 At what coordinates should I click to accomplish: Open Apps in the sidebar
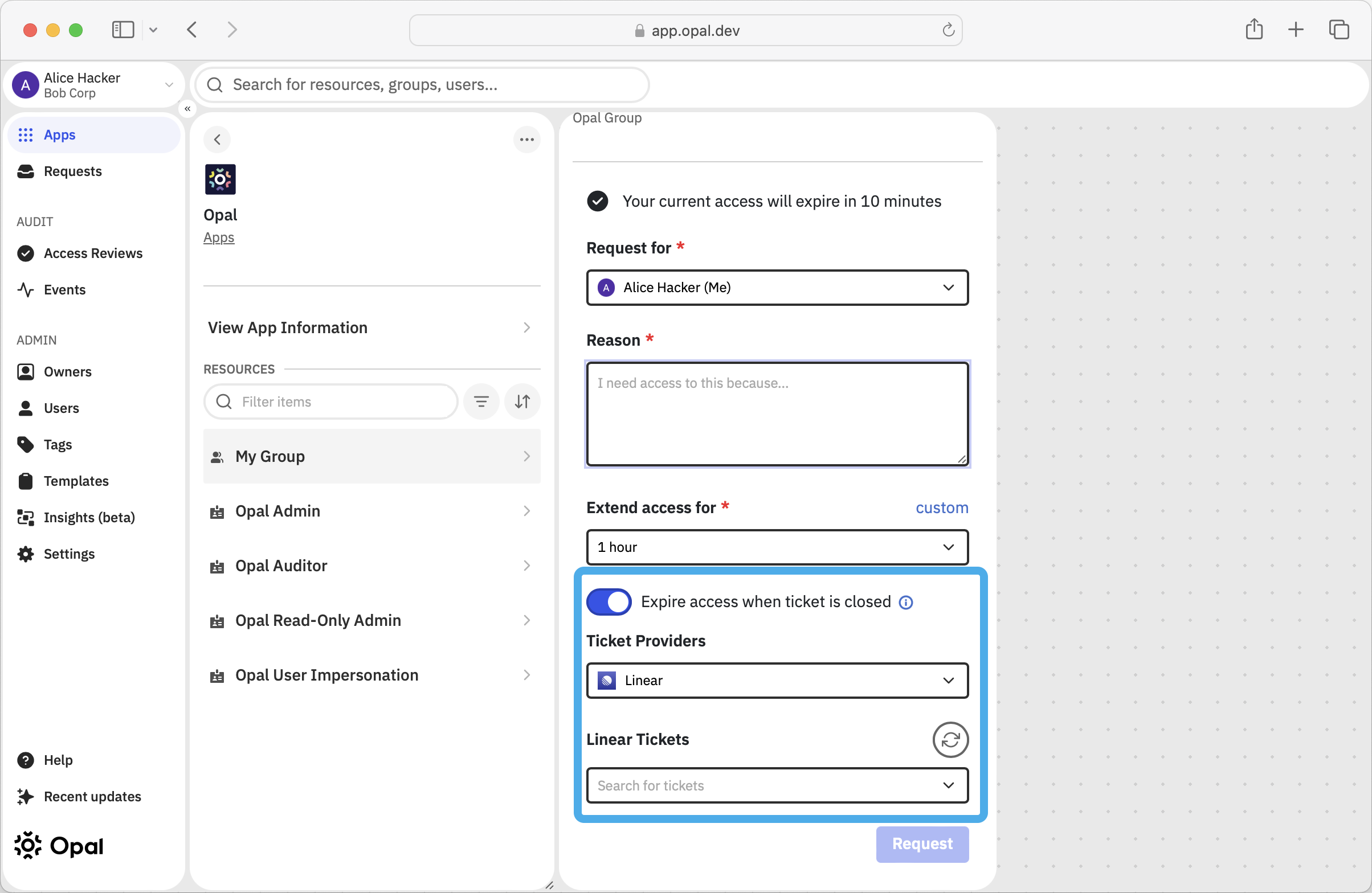tap(94, 135)
